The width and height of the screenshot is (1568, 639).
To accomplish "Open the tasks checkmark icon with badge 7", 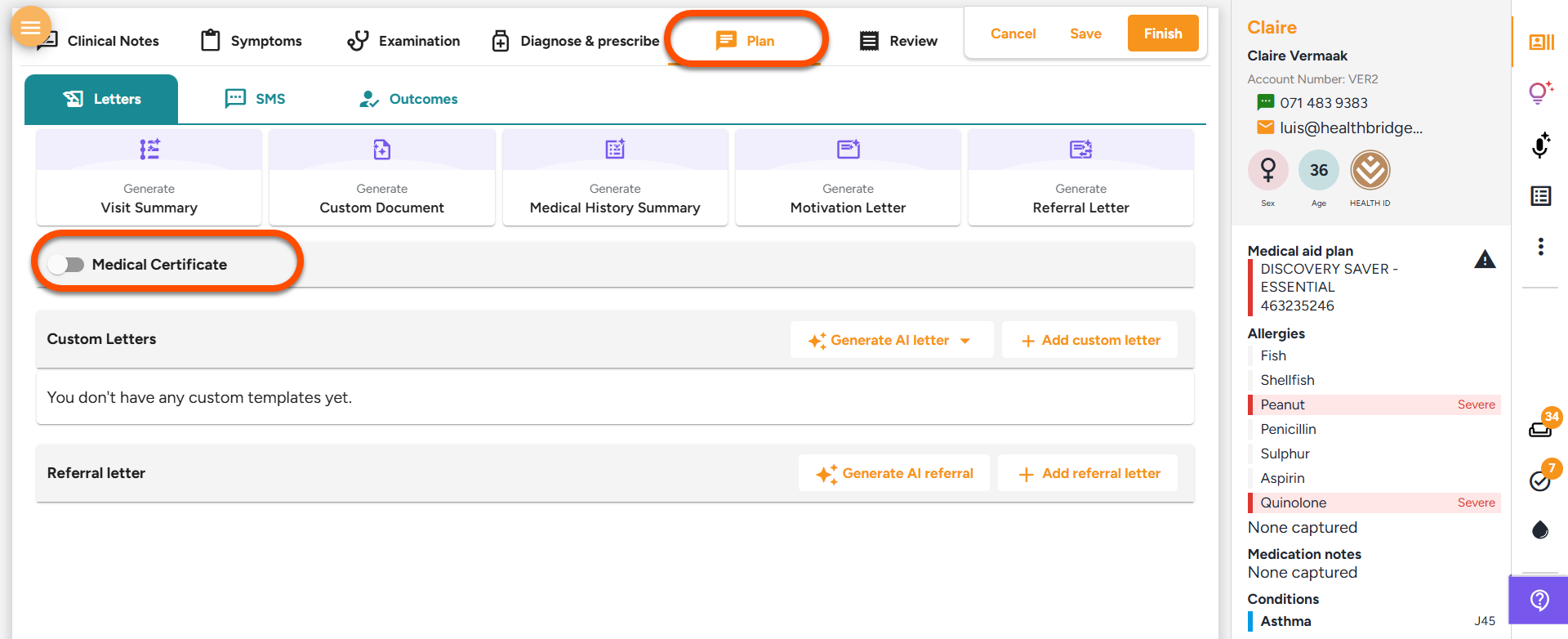I will click(x=1540, y=480).
